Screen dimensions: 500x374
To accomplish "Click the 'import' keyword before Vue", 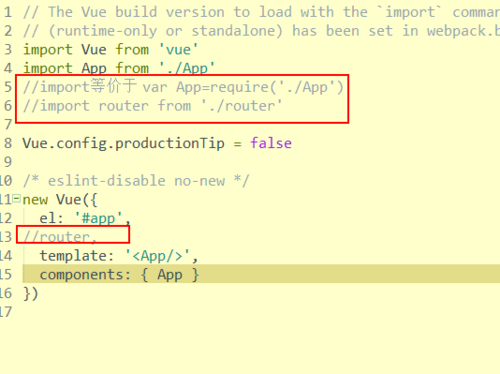I will (x=48, y=50).
